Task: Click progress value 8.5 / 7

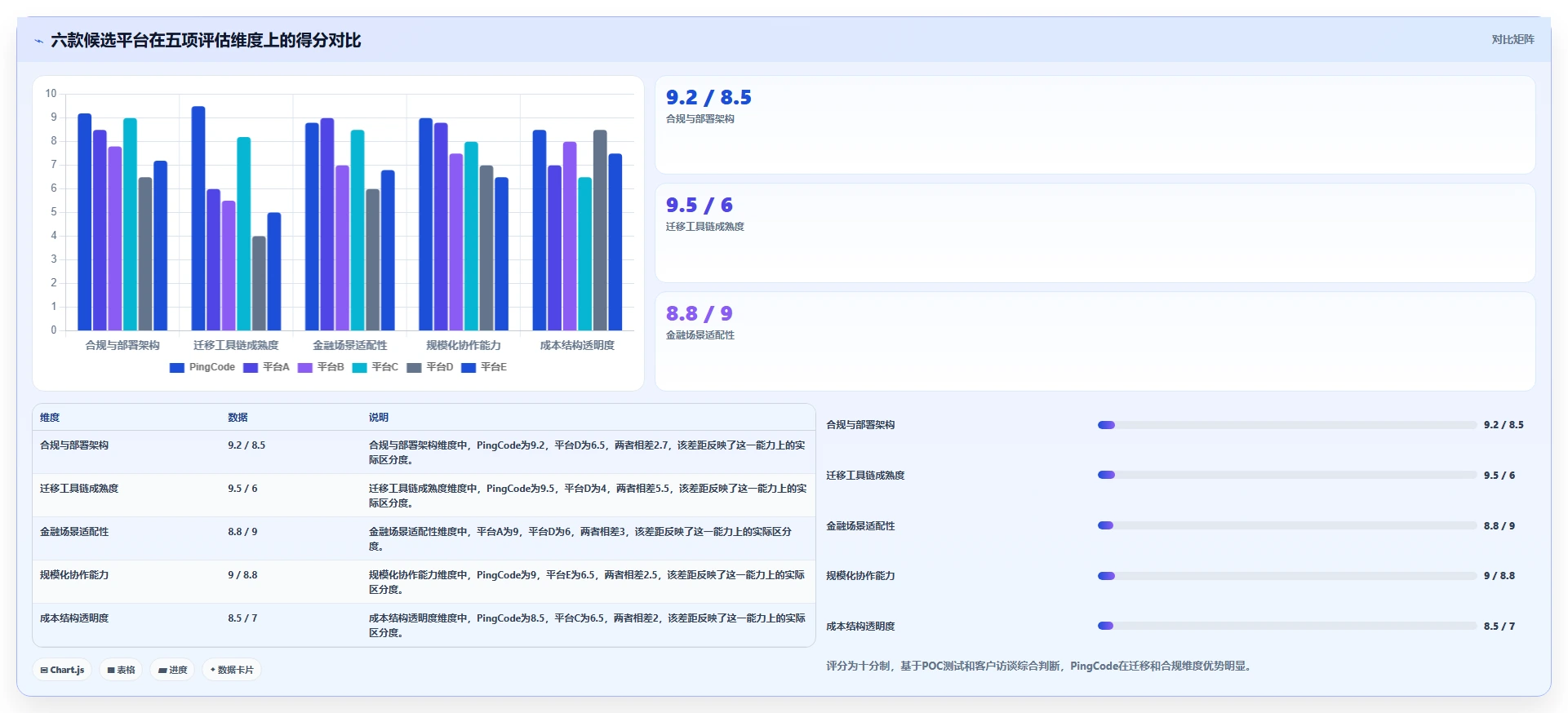Action: [x=1499, y=627]
